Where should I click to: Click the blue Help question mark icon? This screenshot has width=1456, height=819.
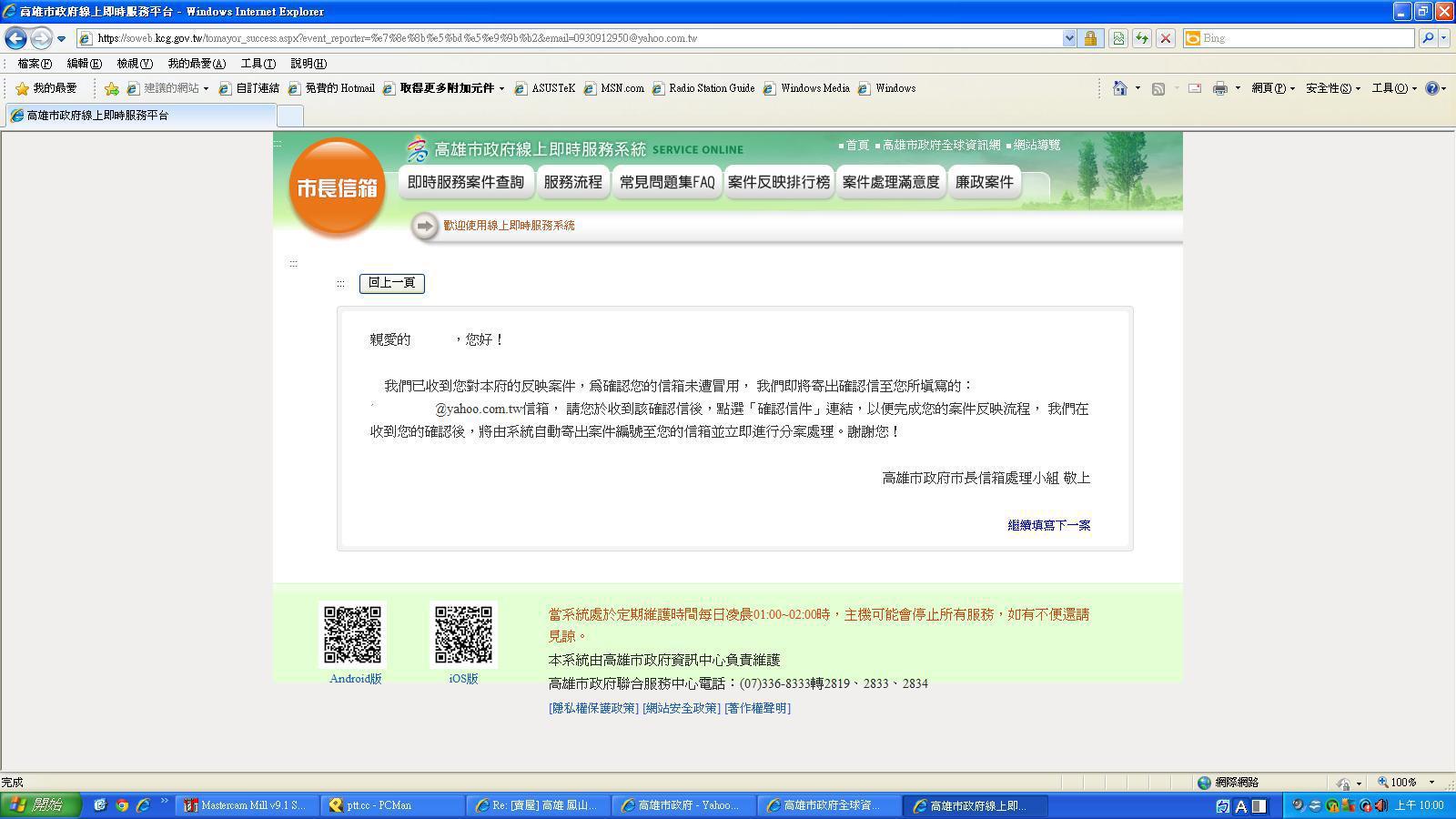point(1432,88)
